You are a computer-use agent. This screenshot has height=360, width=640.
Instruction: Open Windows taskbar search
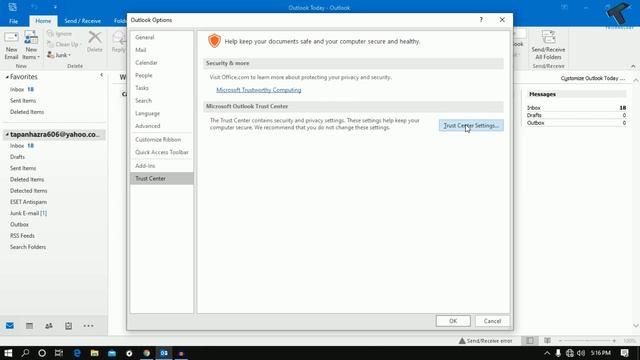(25, 353)
